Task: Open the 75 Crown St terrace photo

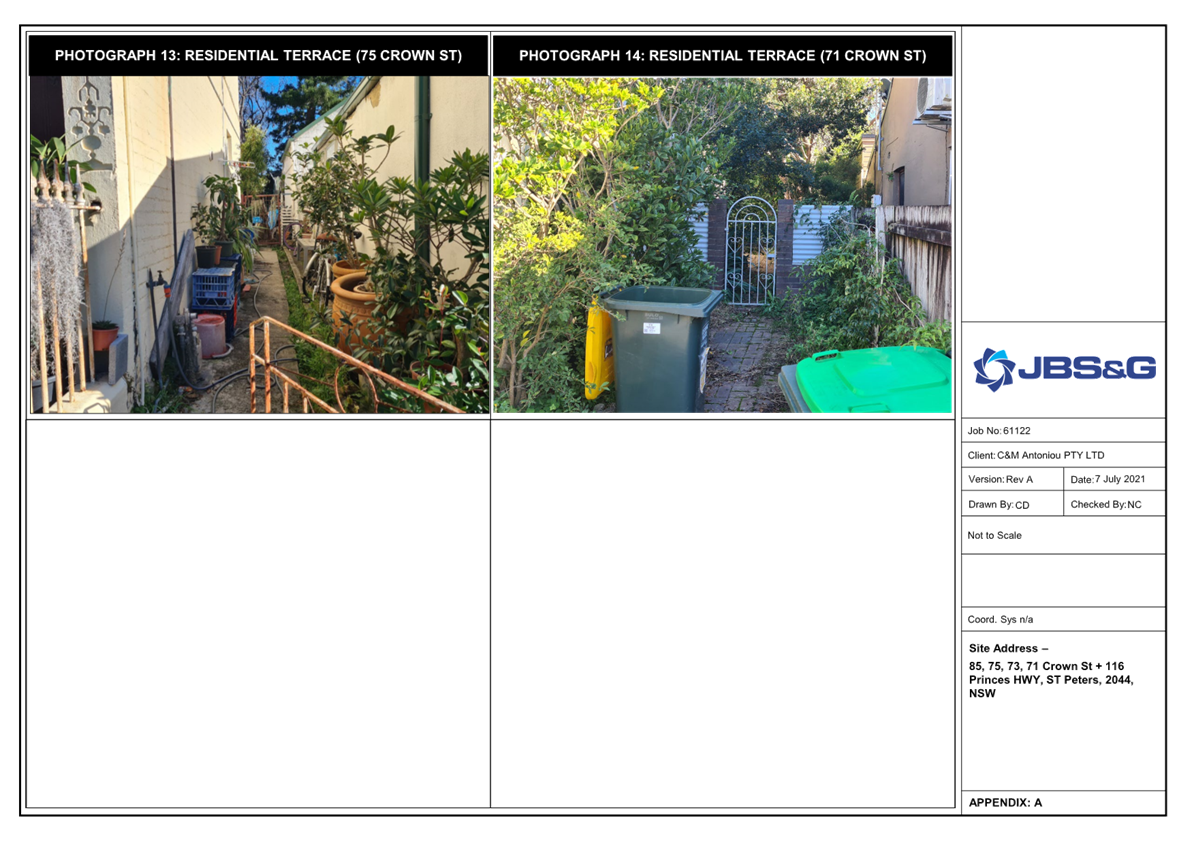Action: (259, 244)
